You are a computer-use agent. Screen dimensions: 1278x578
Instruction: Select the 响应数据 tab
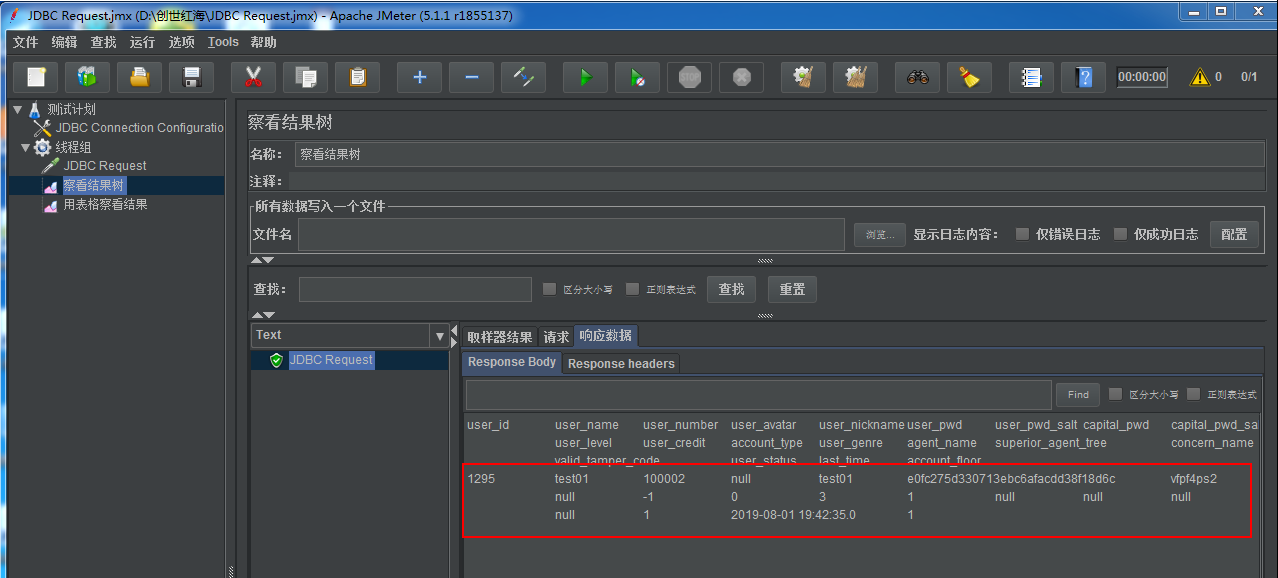(605, 336)
